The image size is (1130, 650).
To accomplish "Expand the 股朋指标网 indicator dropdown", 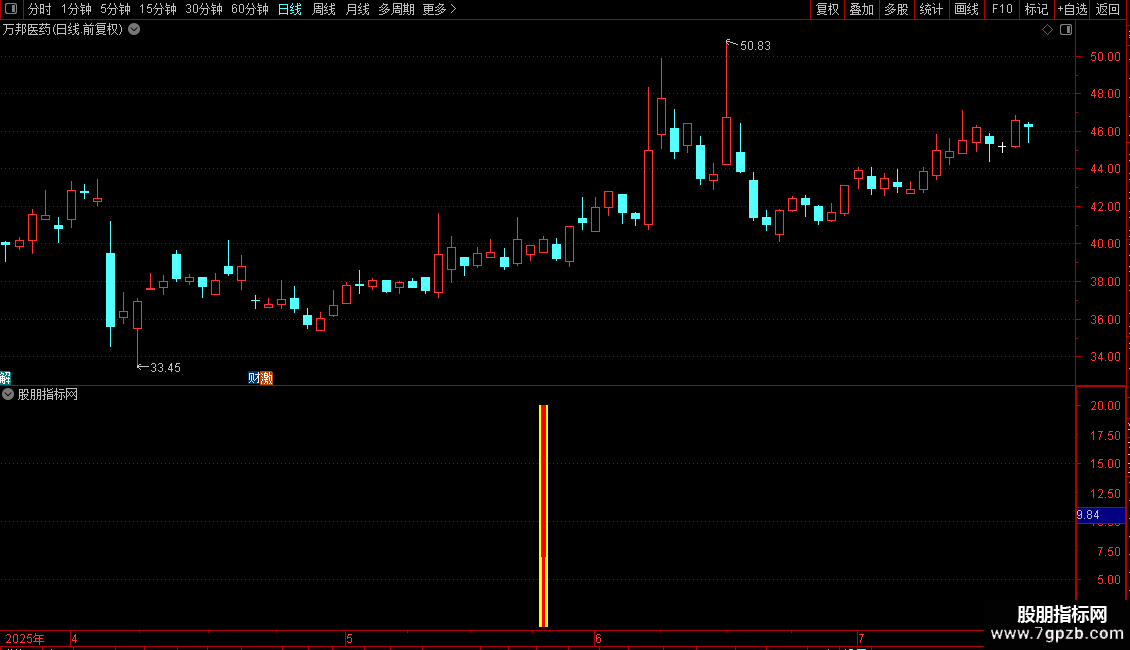I will point(8,394).
